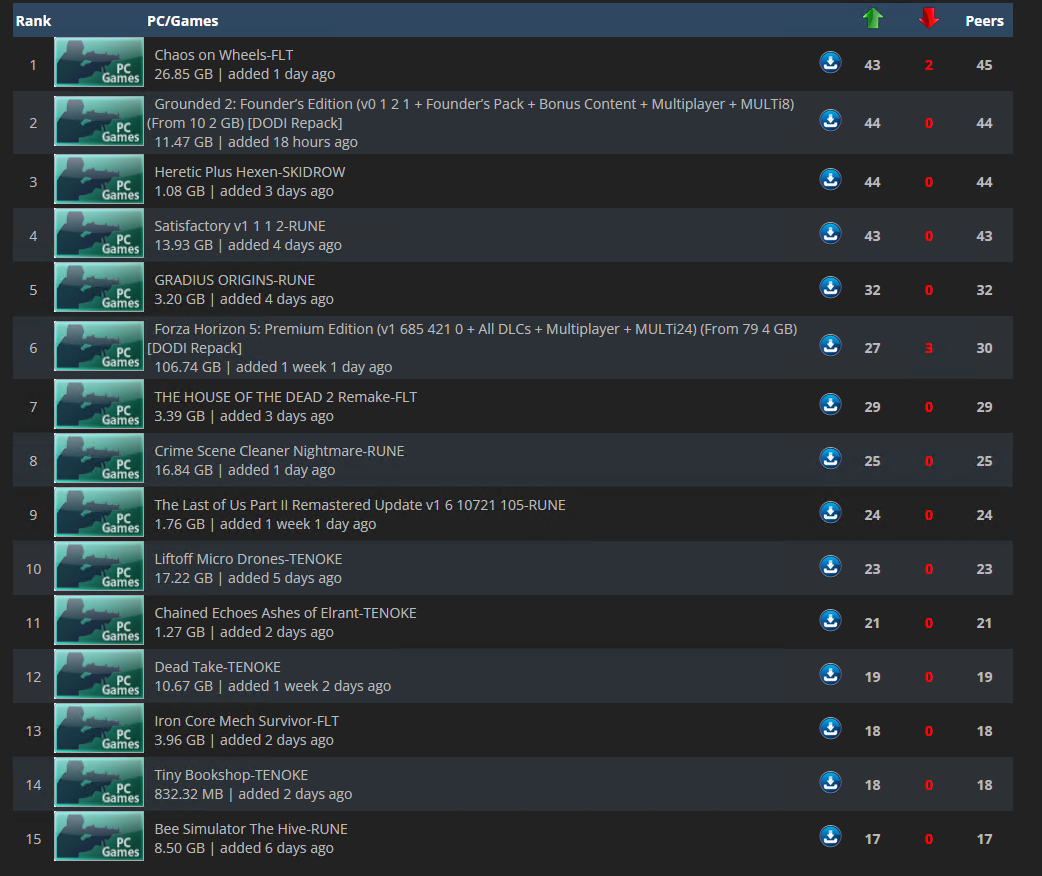Open Bee Simulator The Hive-RUNE link
This screenshot has height=876, width=1042.
pyautogui.click(x=251, y=829)
